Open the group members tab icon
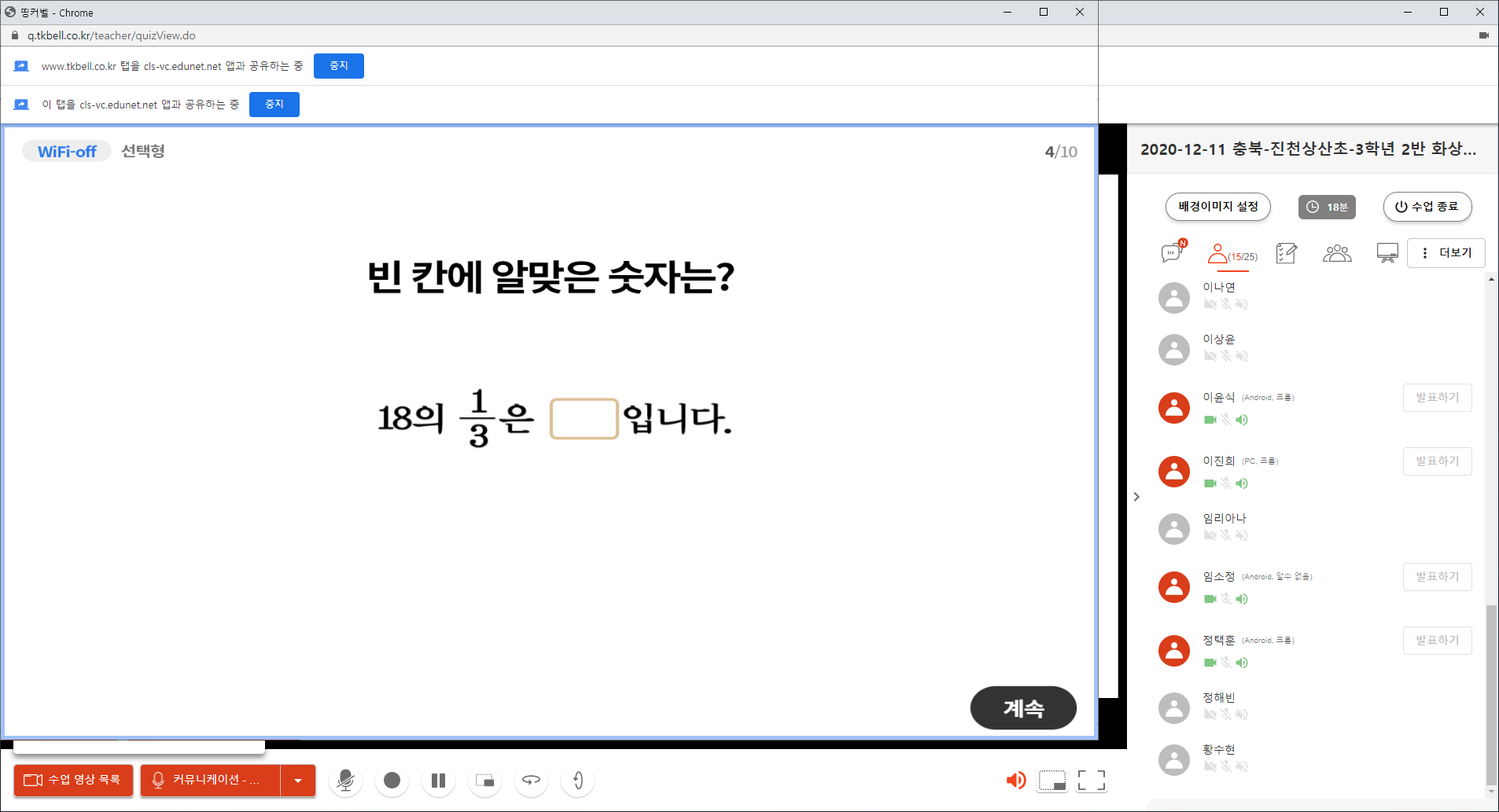The width and height of the screenshot is (1499, 812). click(1337, 253)
